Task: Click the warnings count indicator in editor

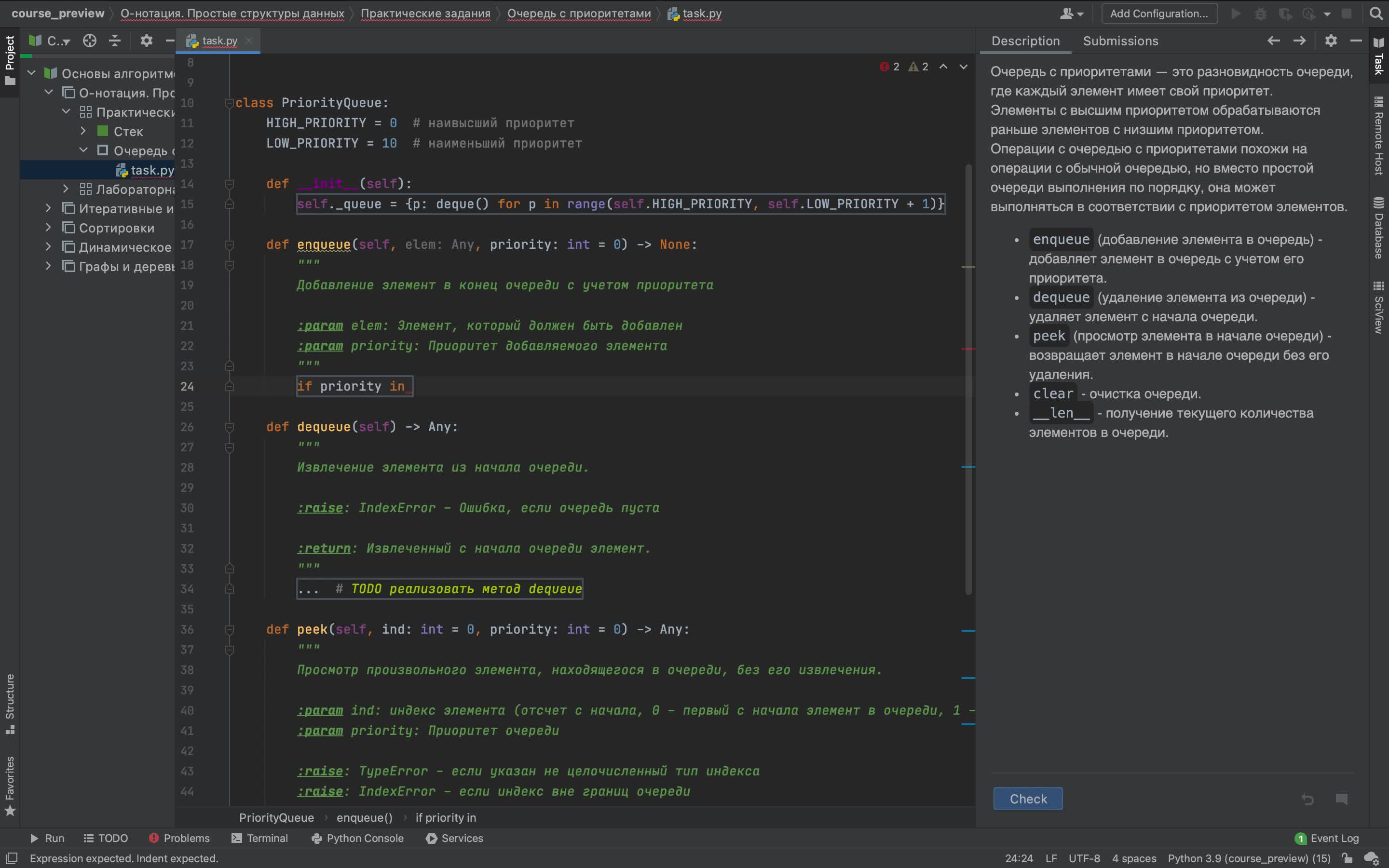Action: 918,67
